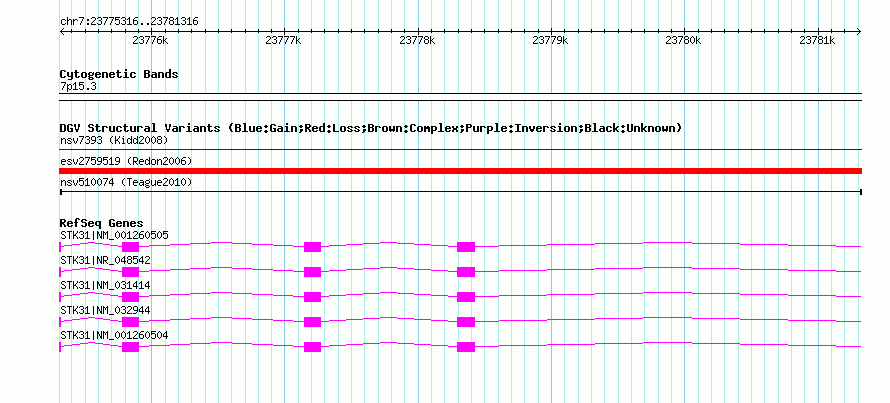Select third exon of STK31|NM_001260504

466,346
